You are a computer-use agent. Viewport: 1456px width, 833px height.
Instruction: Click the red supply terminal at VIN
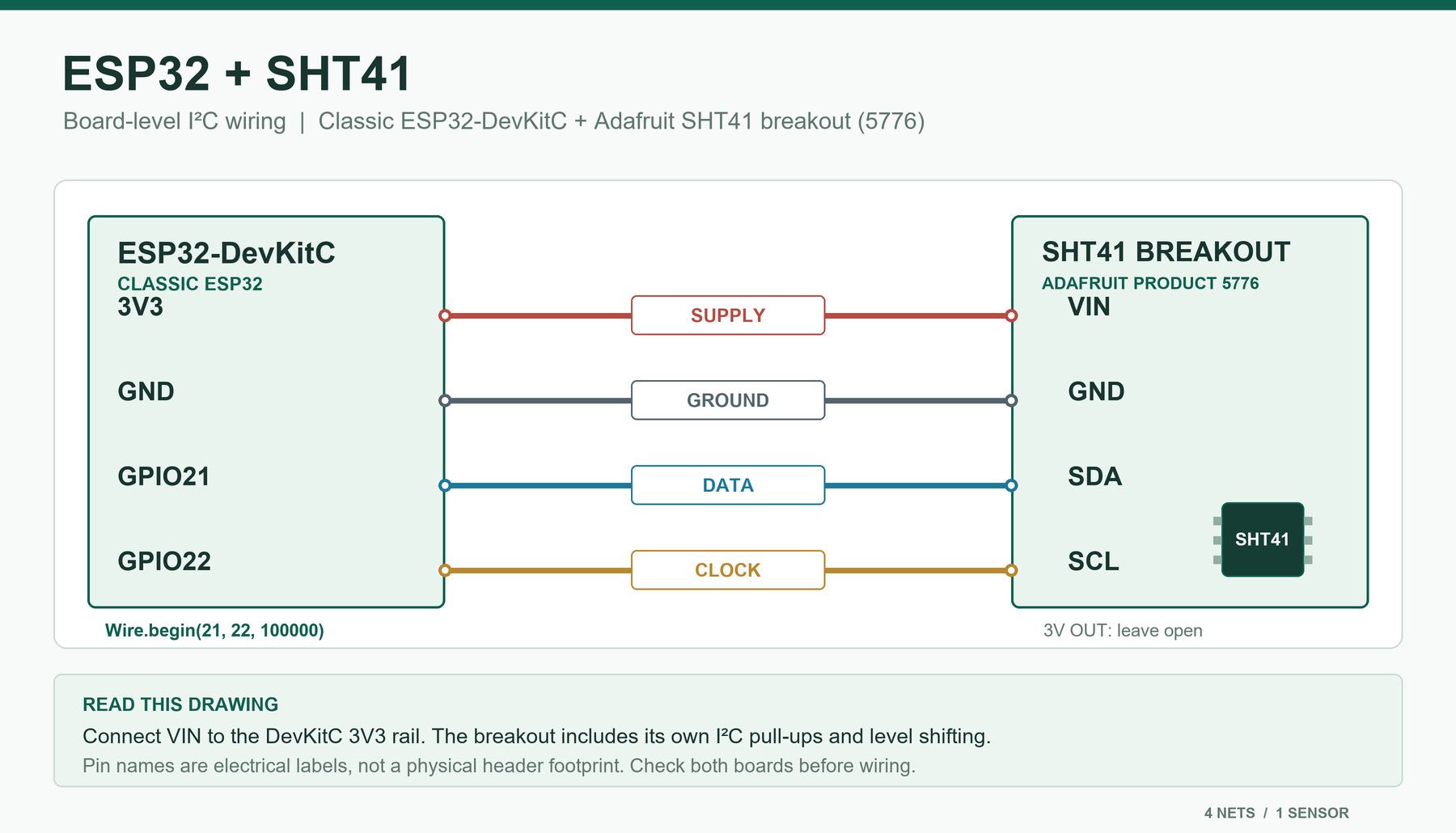[1011, 315]
